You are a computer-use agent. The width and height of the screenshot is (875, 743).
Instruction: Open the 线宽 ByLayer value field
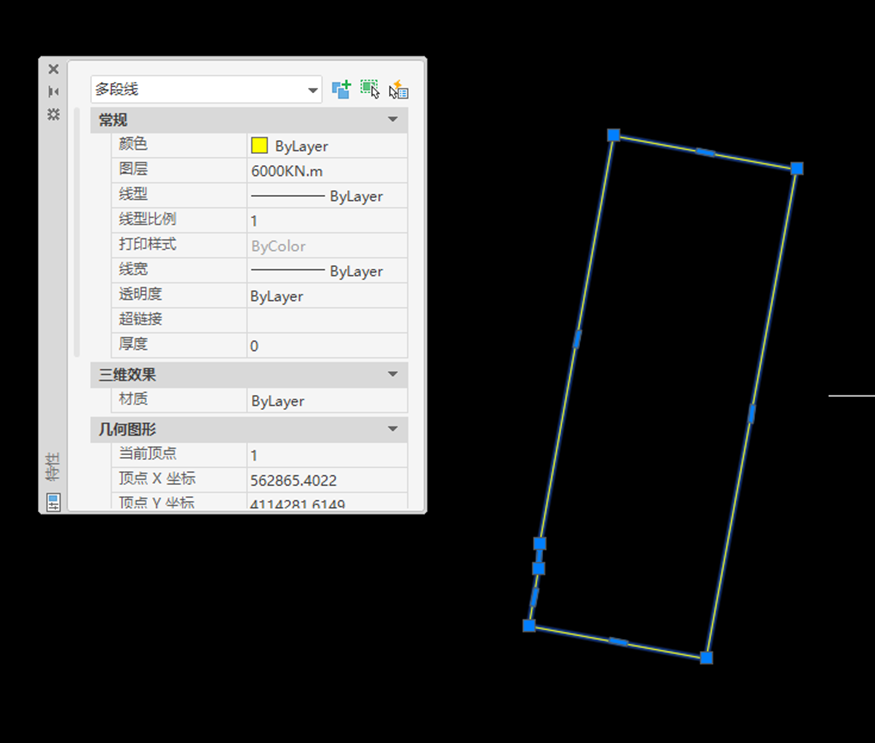tap(327, 271)
